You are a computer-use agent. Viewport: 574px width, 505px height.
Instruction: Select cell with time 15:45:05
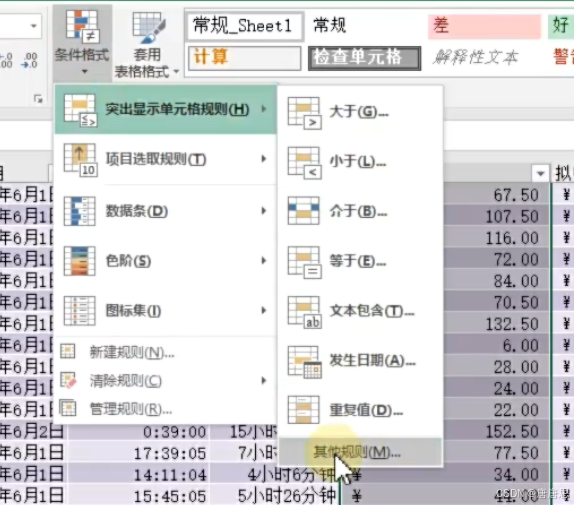click(138, 496)
